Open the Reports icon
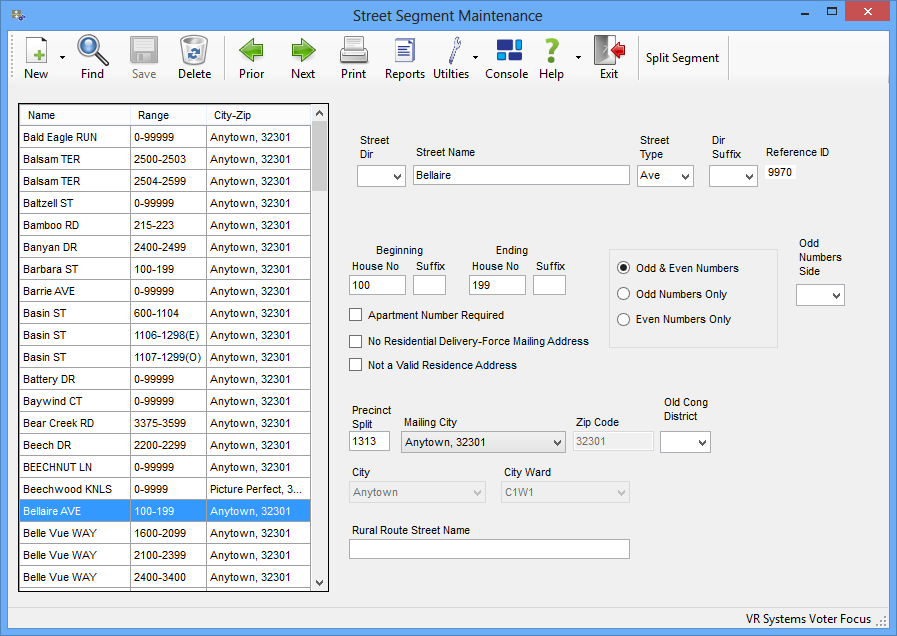The width and height of the screenshot is (897, 636). (x=405, y=50)
